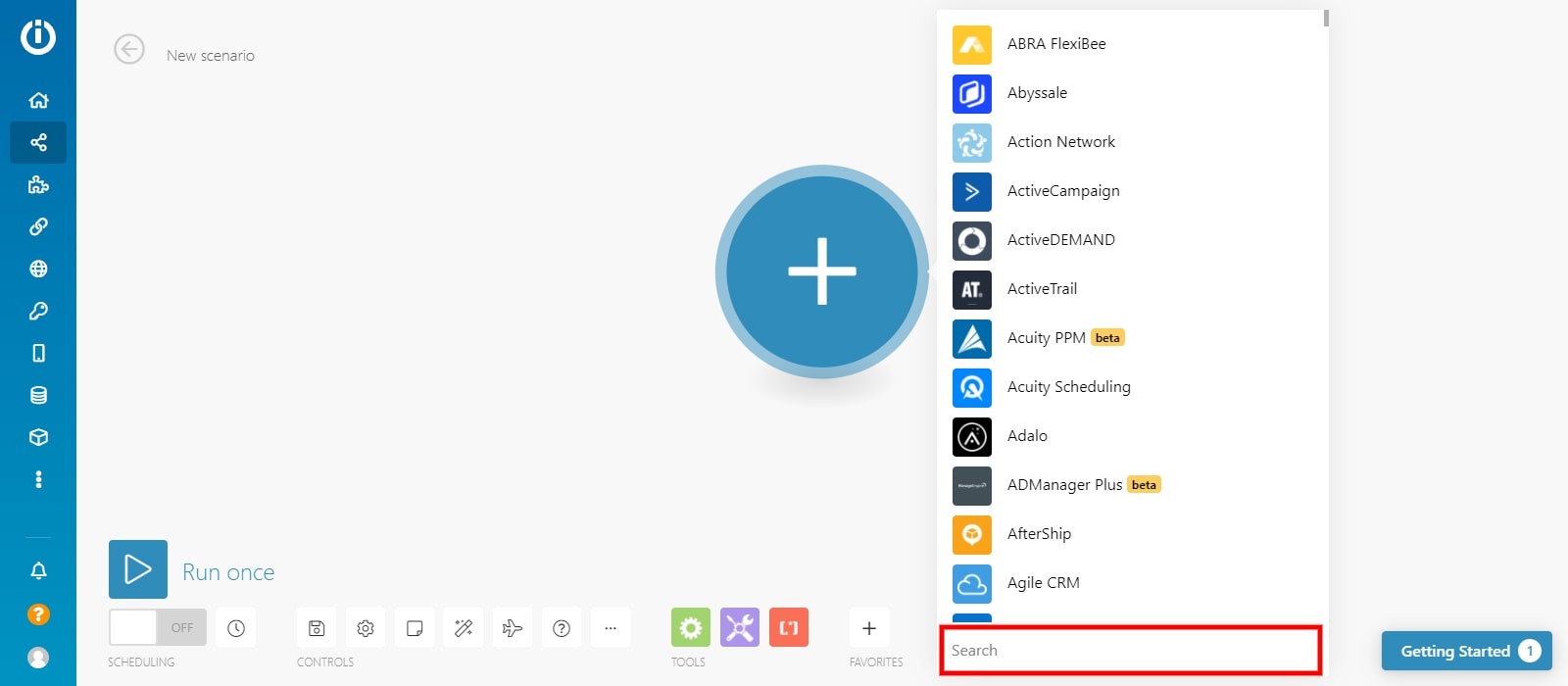Expand the controls three-dot more menu
The height and width of the screenshot is (686, 1568).
pyautogui.click(x=611, y=628)
